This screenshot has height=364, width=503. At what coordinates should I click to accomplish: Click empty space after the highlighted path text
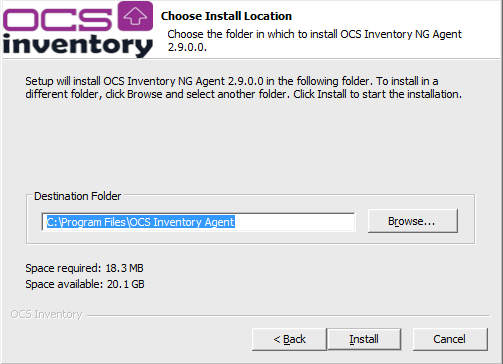(295, 222)
